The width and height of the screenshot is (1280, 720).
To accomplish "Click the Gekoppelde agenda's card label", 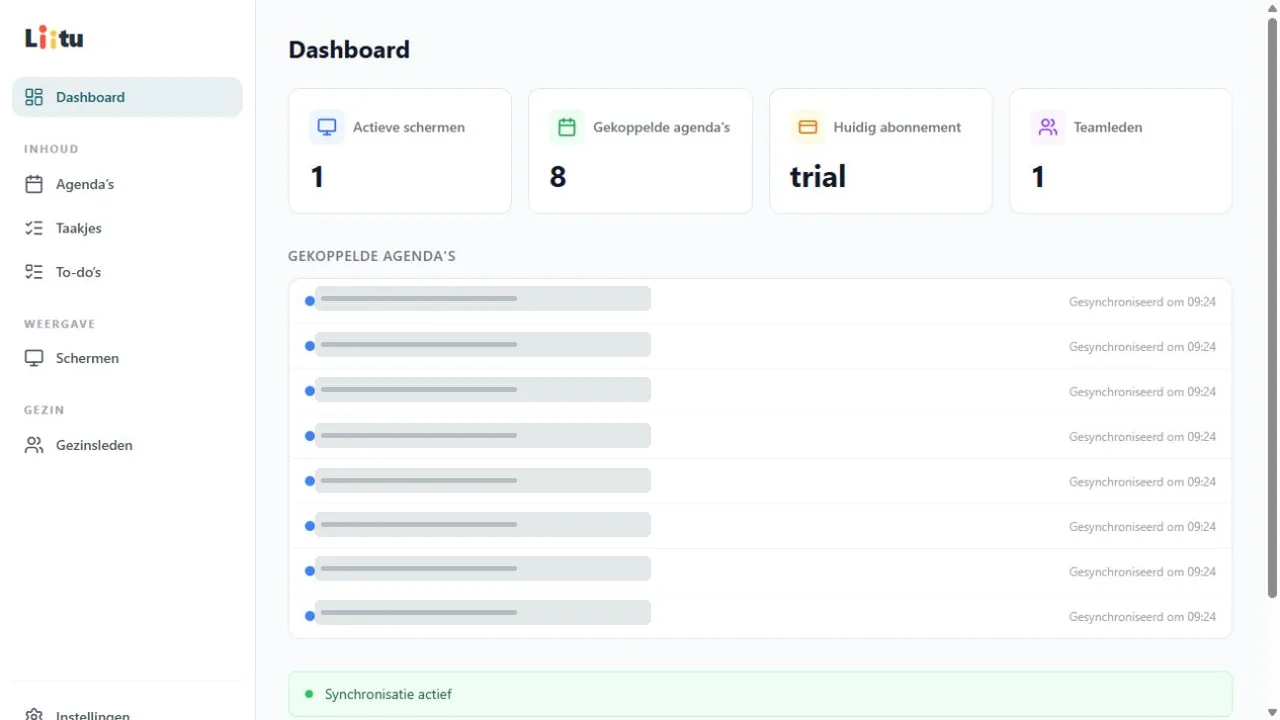I will 662,127.
